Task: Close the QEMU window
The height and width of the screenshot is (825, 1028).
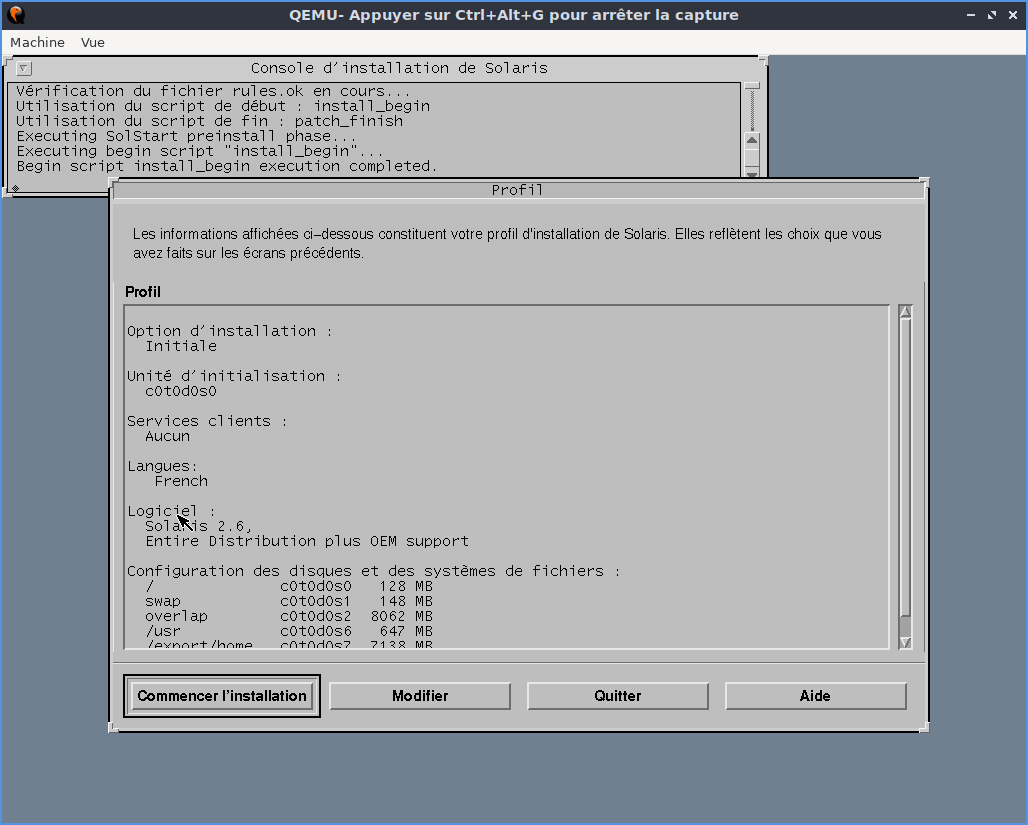Action: (x=1013, y=14)
